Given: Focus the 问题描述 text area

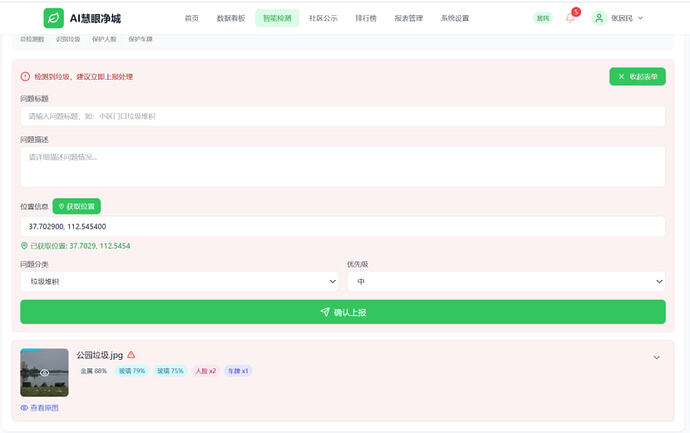Looking at the screenshot, I should (343, 167).
